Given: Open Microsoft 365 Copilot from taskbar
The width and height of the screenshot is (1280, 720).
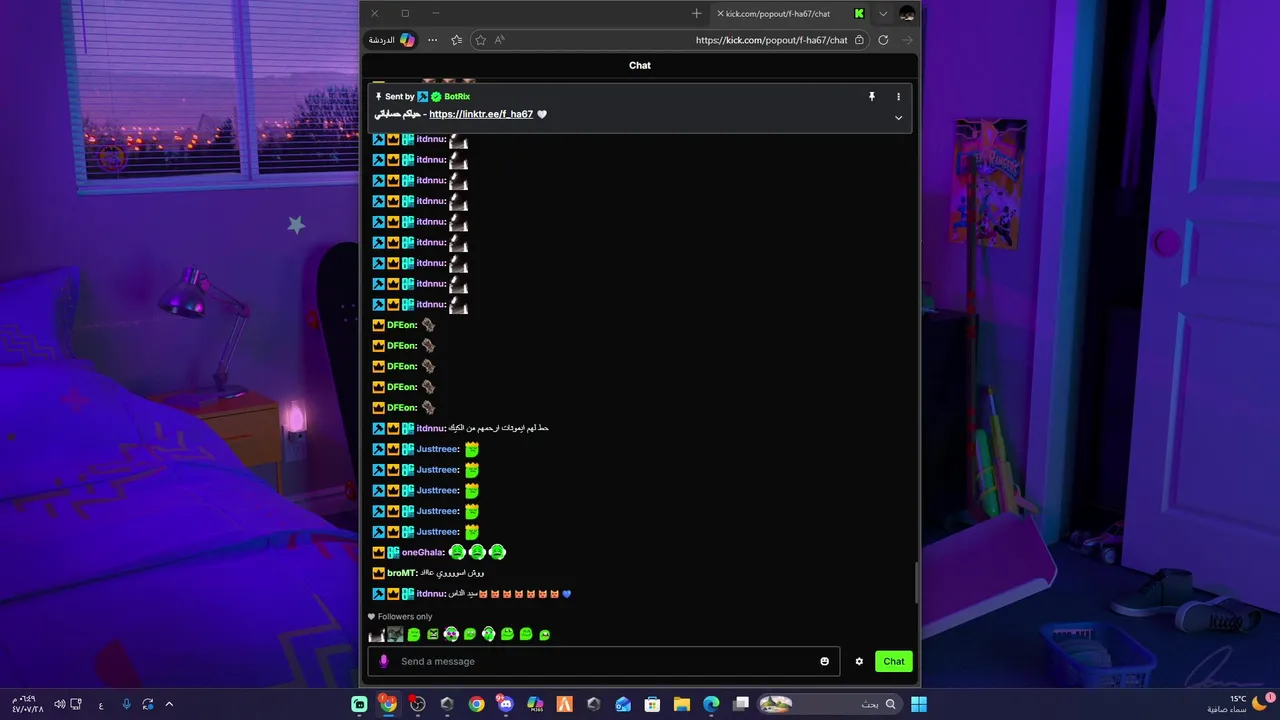Looking at the screenshot, I should [535, 704].
